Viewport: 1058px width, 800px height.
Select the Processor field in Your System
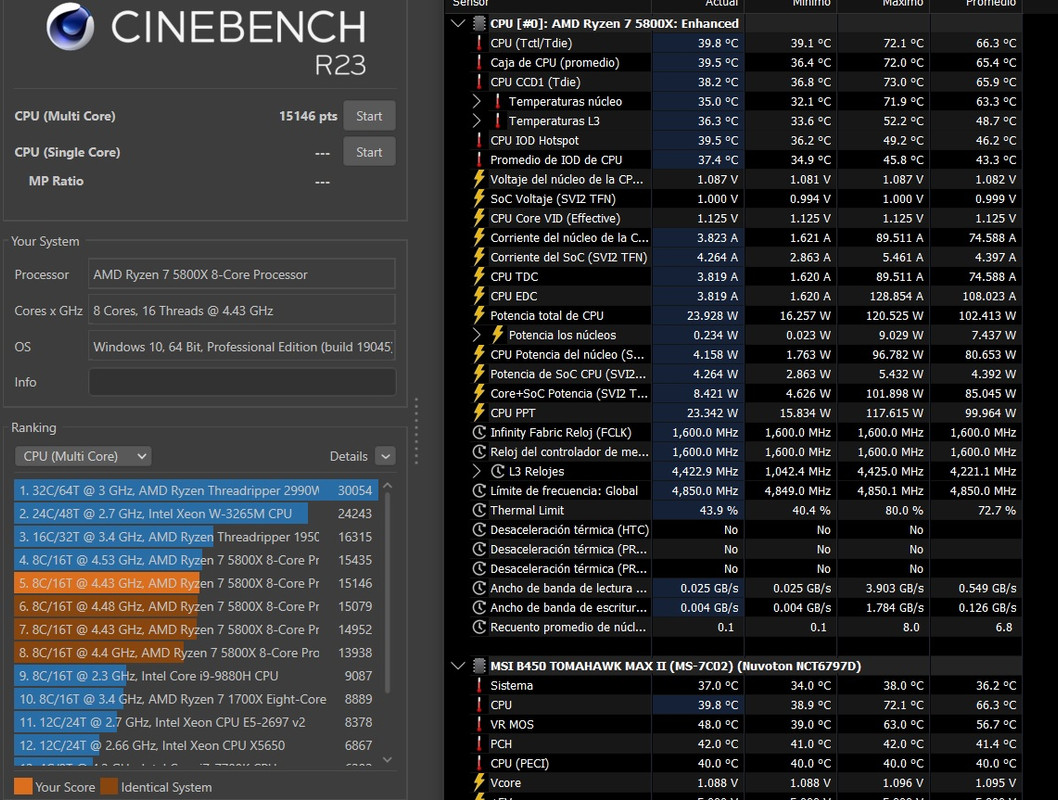click(242, 275)
